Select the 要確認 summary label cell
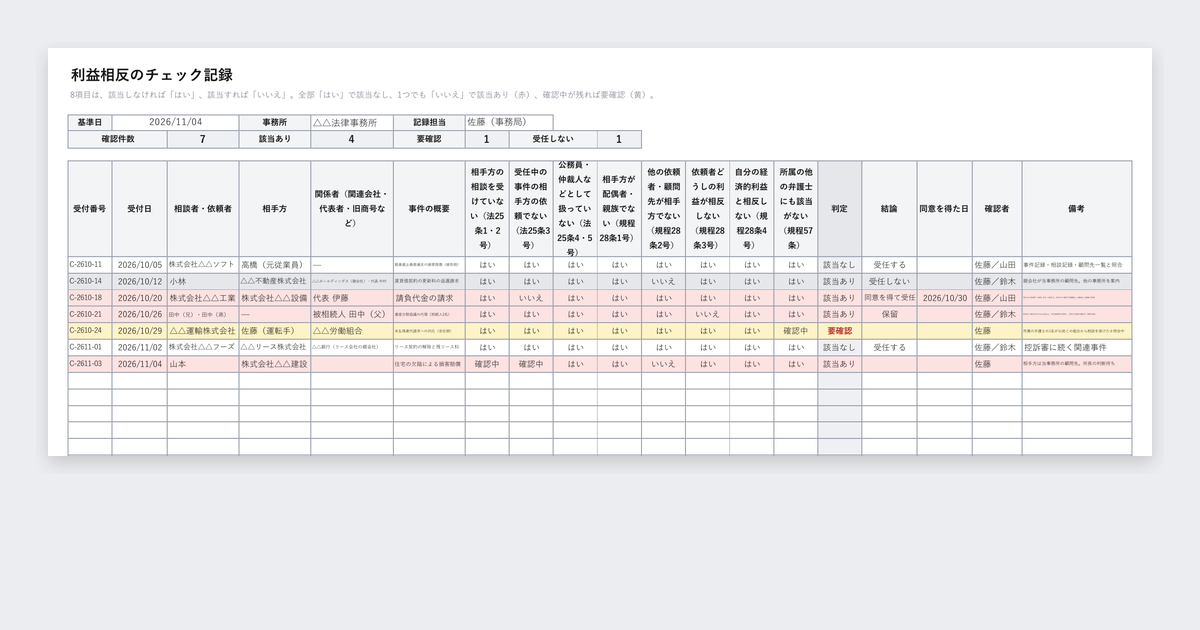Viewport: 1200px width, 630px height. (429, 139)
